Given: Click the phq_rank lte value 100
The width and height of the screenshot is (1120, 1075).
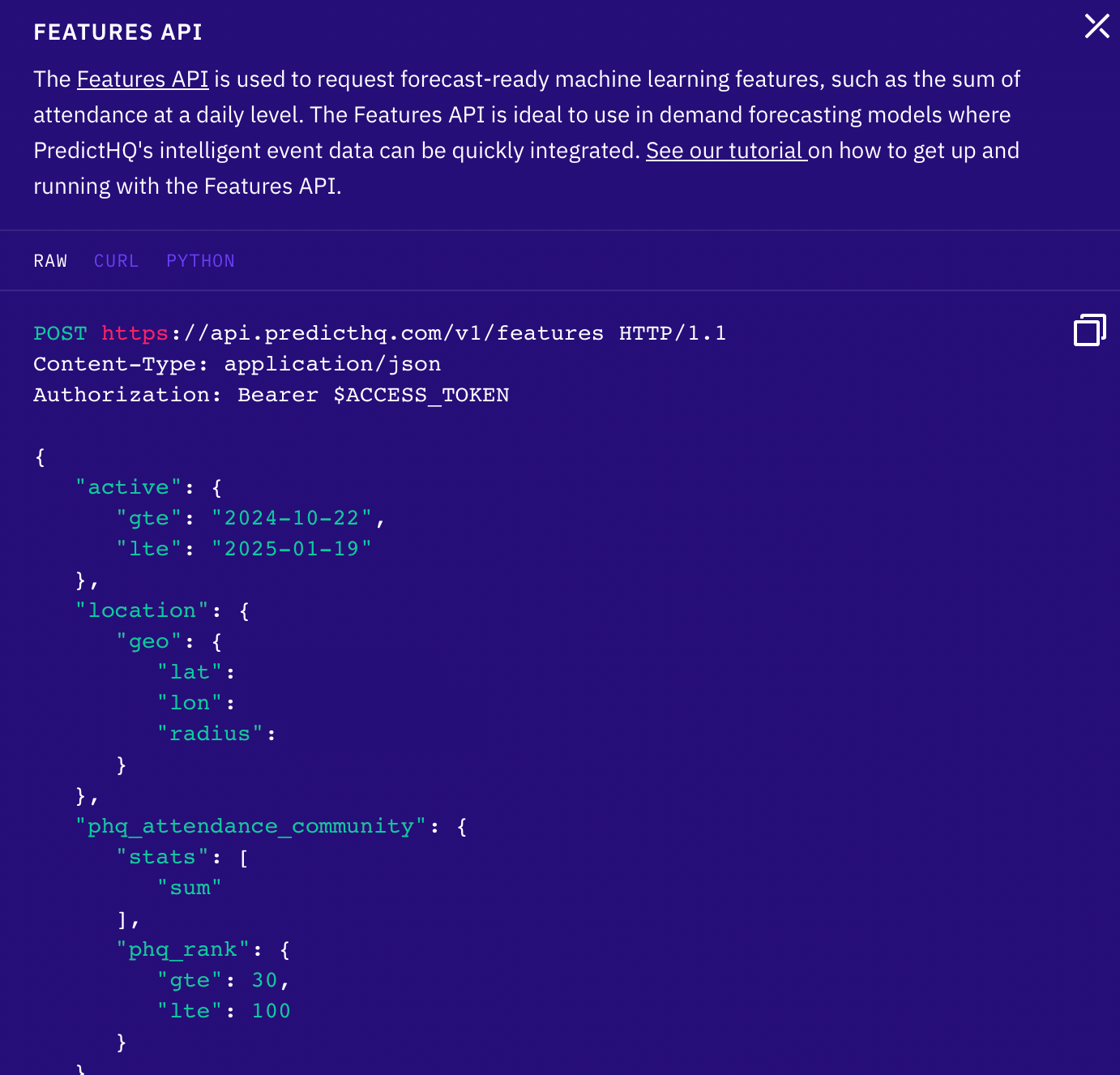Looking at the screenshot, I should (271, 1011).
